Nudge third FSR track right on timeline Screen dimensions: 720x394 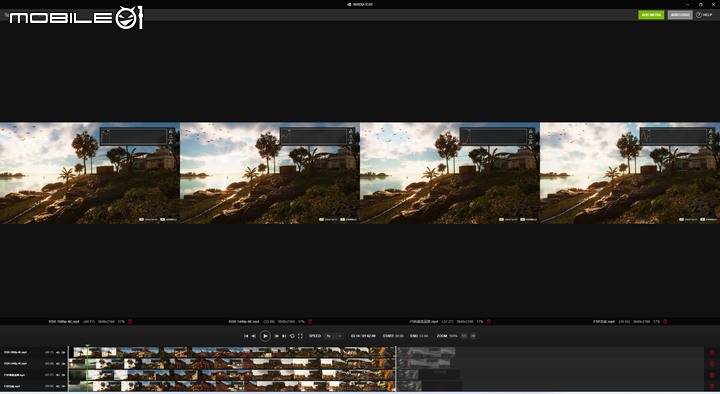[x=63, y=375]
